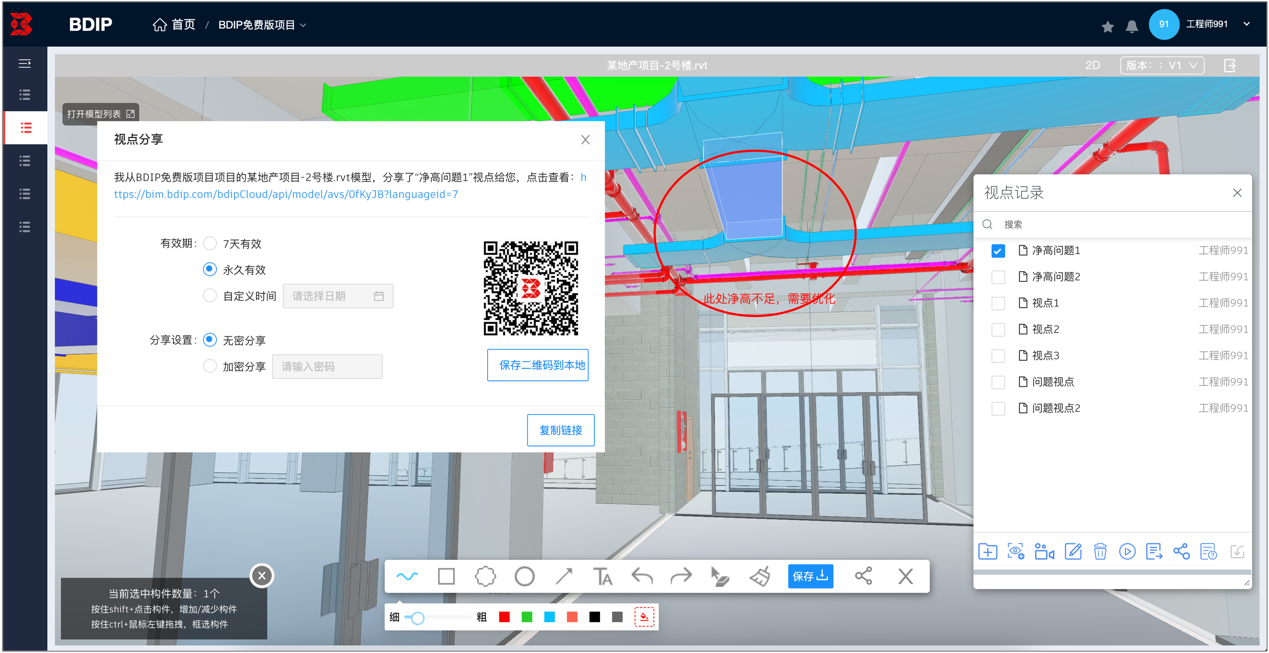Open notifications with the bell icon

coord(1132,26)
